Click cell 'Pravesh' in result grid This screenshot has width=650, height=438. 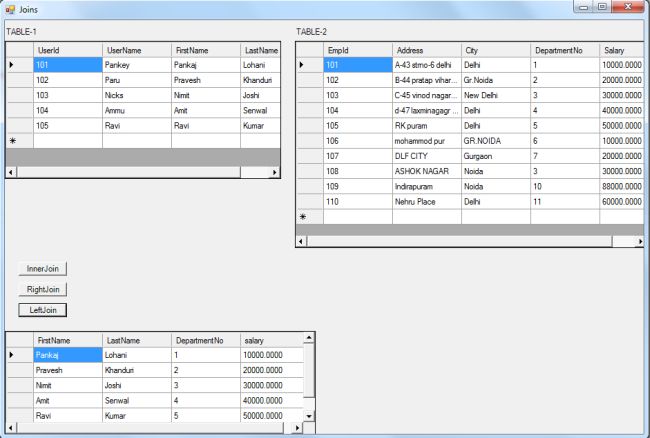[68, 370]
